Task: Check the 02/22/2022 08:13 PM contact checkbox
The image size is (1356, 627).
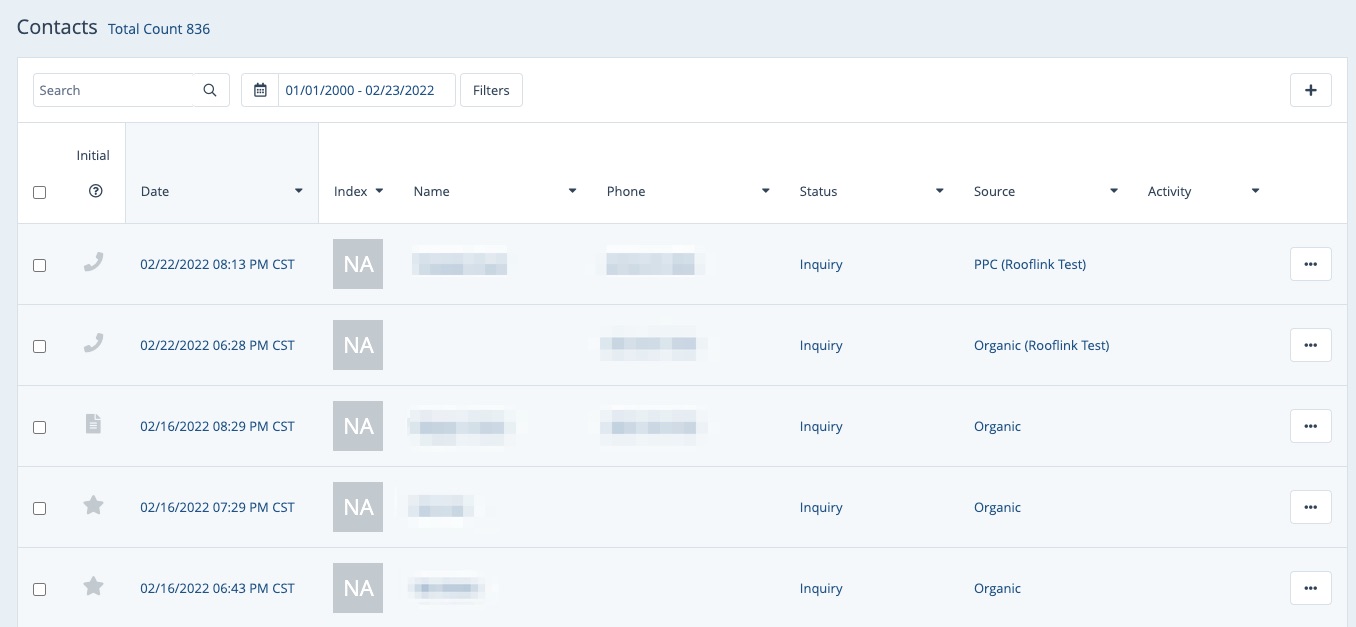Action: coord(40,265)
